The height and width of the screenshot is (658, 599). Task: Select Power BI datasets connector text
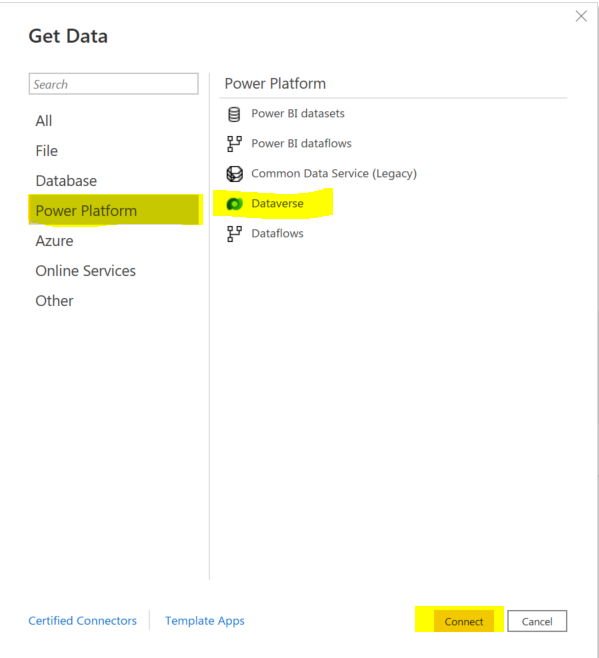pos(298,113)
